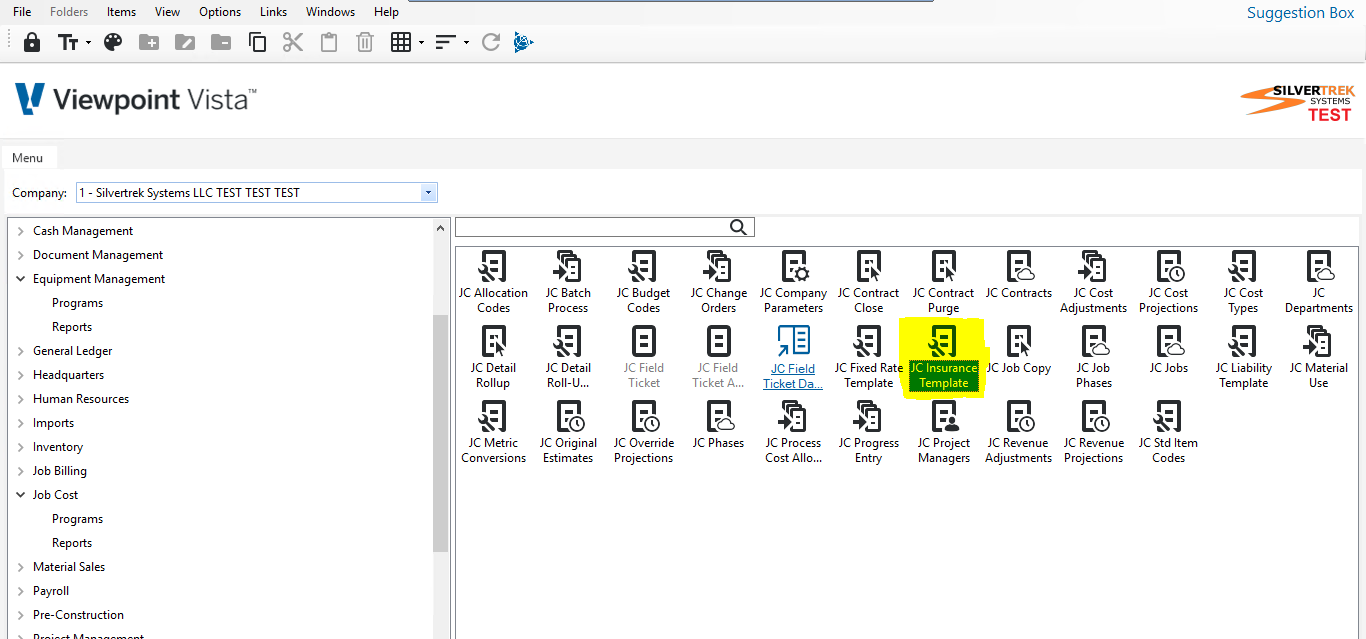This screenshot has height=639, width=1366.
Task: Click the scissors cut icon
Action: 293,42
